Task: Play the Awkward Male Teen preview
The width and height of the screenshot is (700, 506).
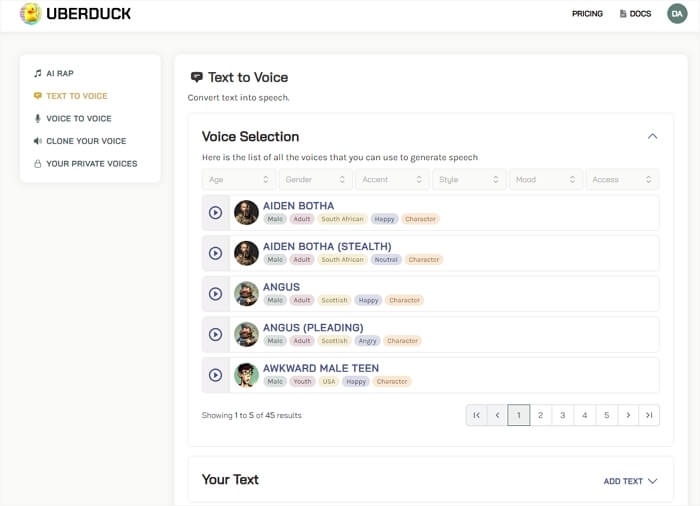Action: (215, 375)
